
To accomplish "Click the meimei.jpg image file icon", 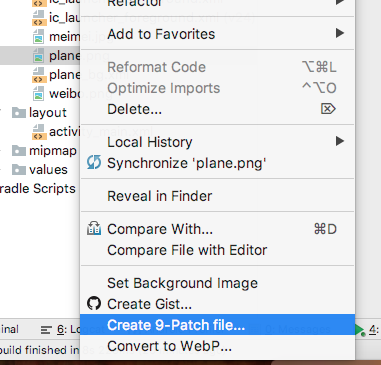I will pos(38,36).
